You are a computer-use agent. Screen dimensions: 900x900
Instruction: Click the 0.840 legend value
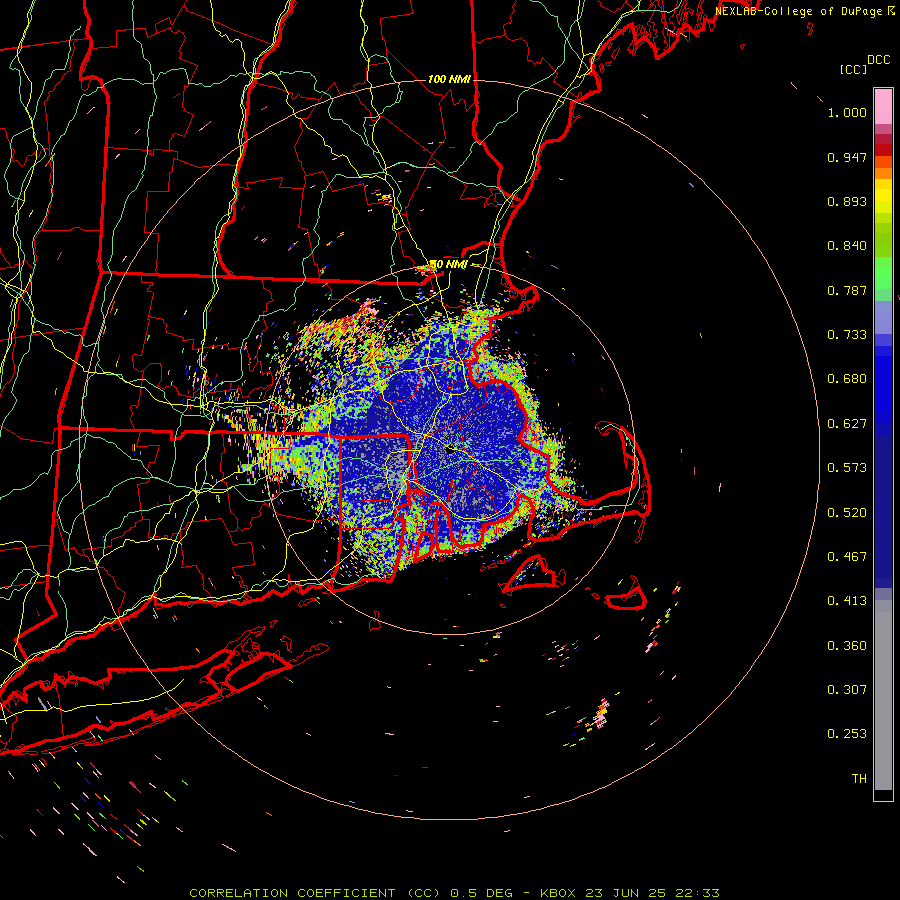coord(847,246)
